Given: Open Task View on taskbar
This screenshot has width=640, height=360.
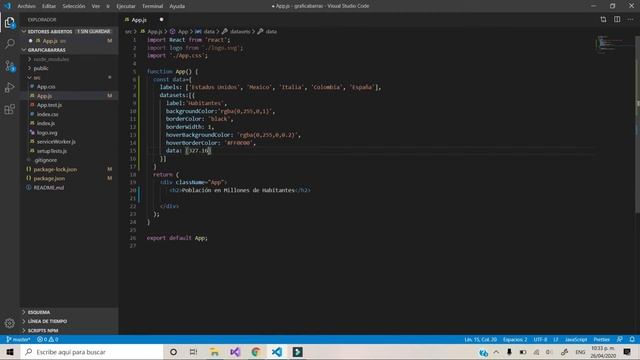Looking at the screenshot, I should click(193, 352).
